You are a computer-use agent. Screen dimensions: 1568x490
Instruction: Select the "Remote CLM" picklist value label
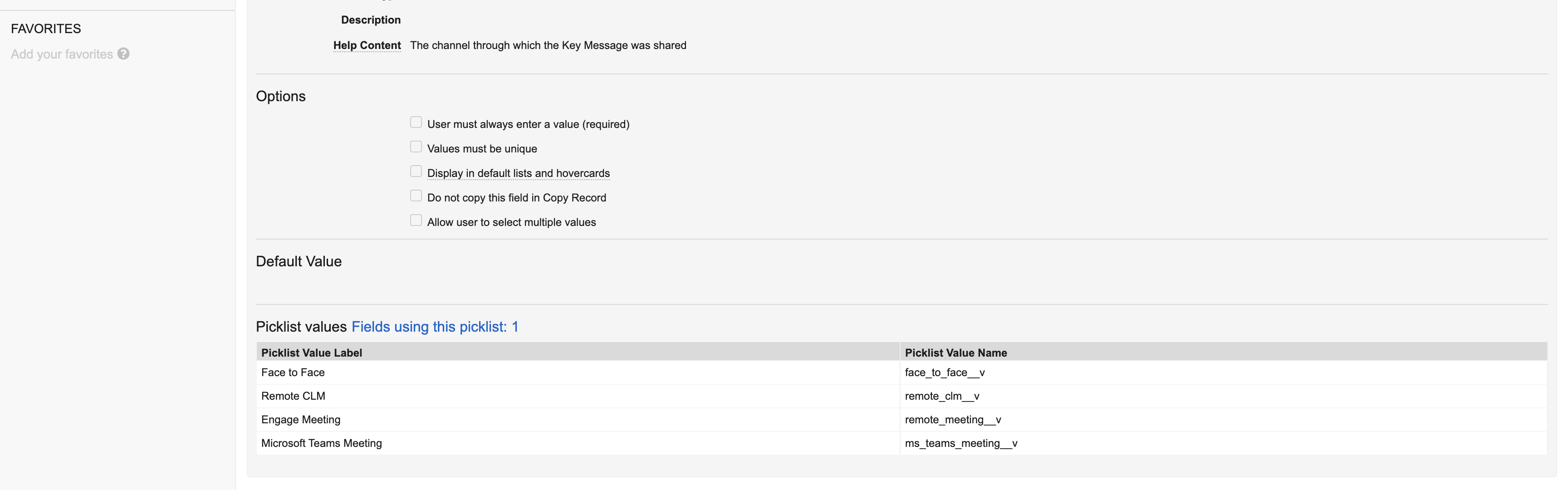[293, 396]
